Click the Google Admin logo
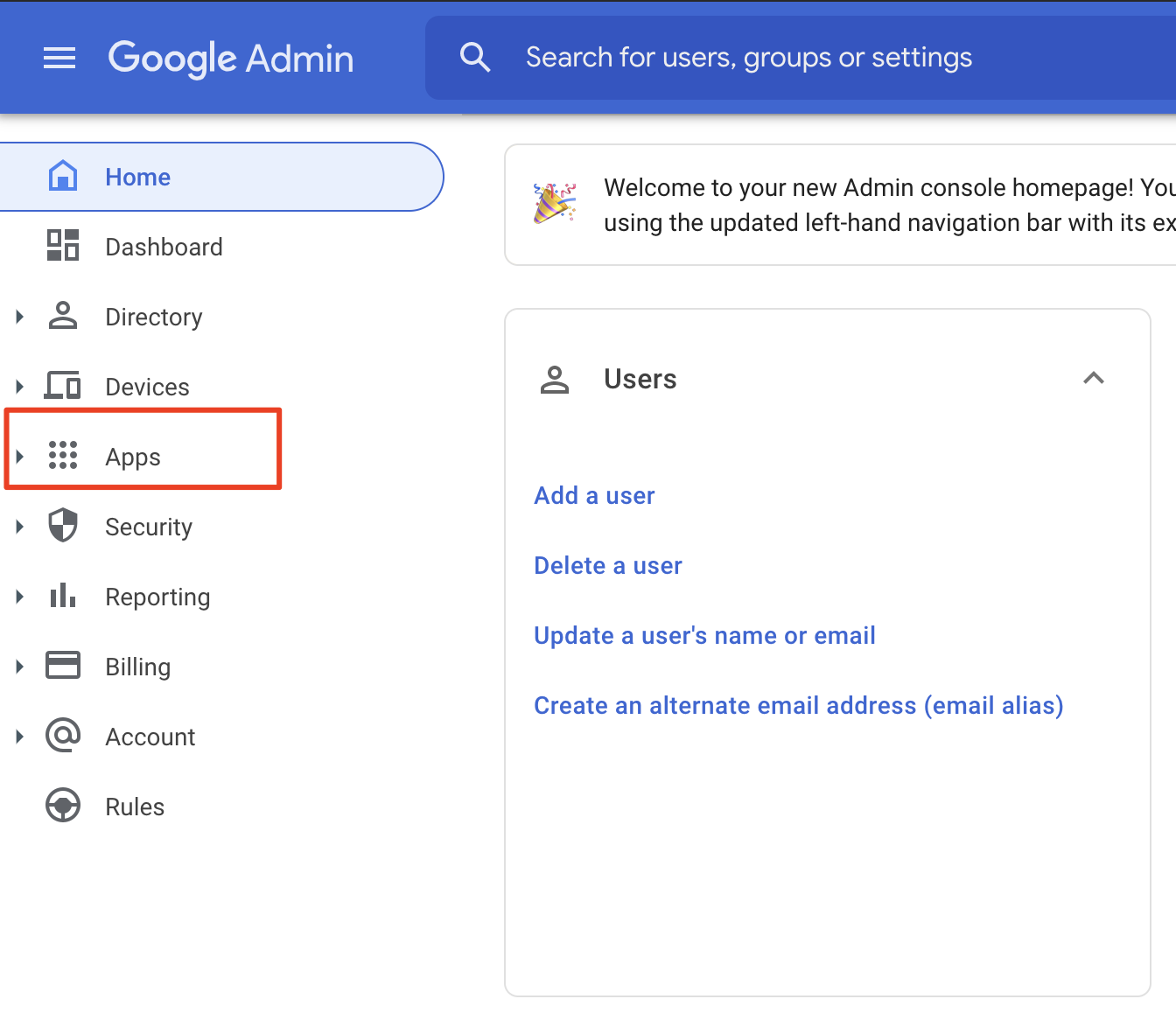1176x1013 pixels. (x=231, y=59)
